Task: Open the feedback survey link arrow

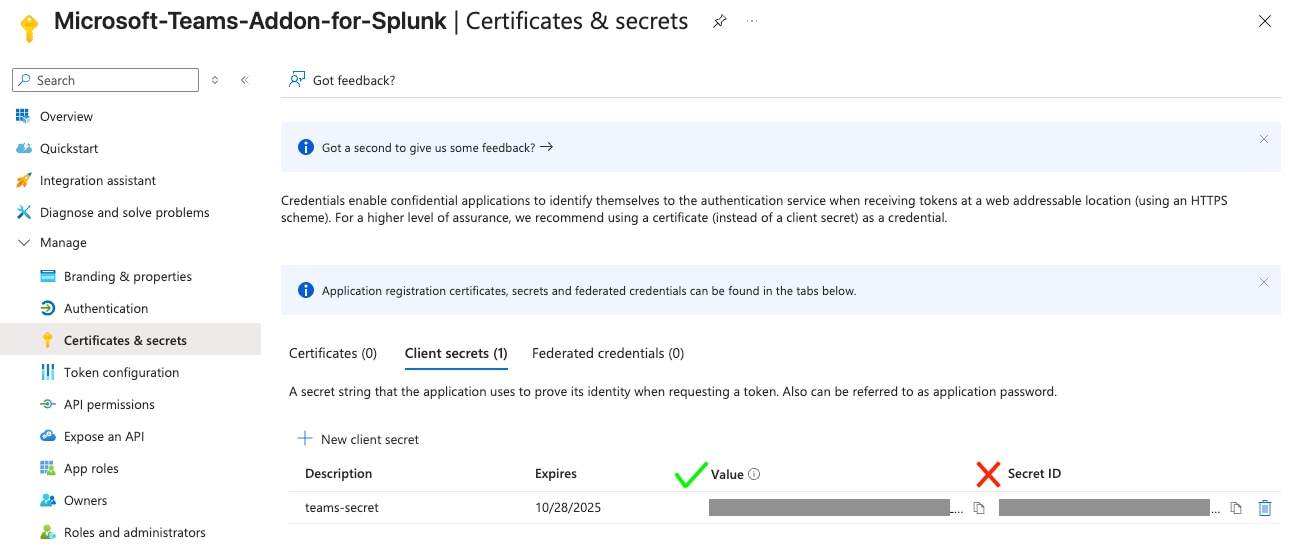Action: click(546, 147)
